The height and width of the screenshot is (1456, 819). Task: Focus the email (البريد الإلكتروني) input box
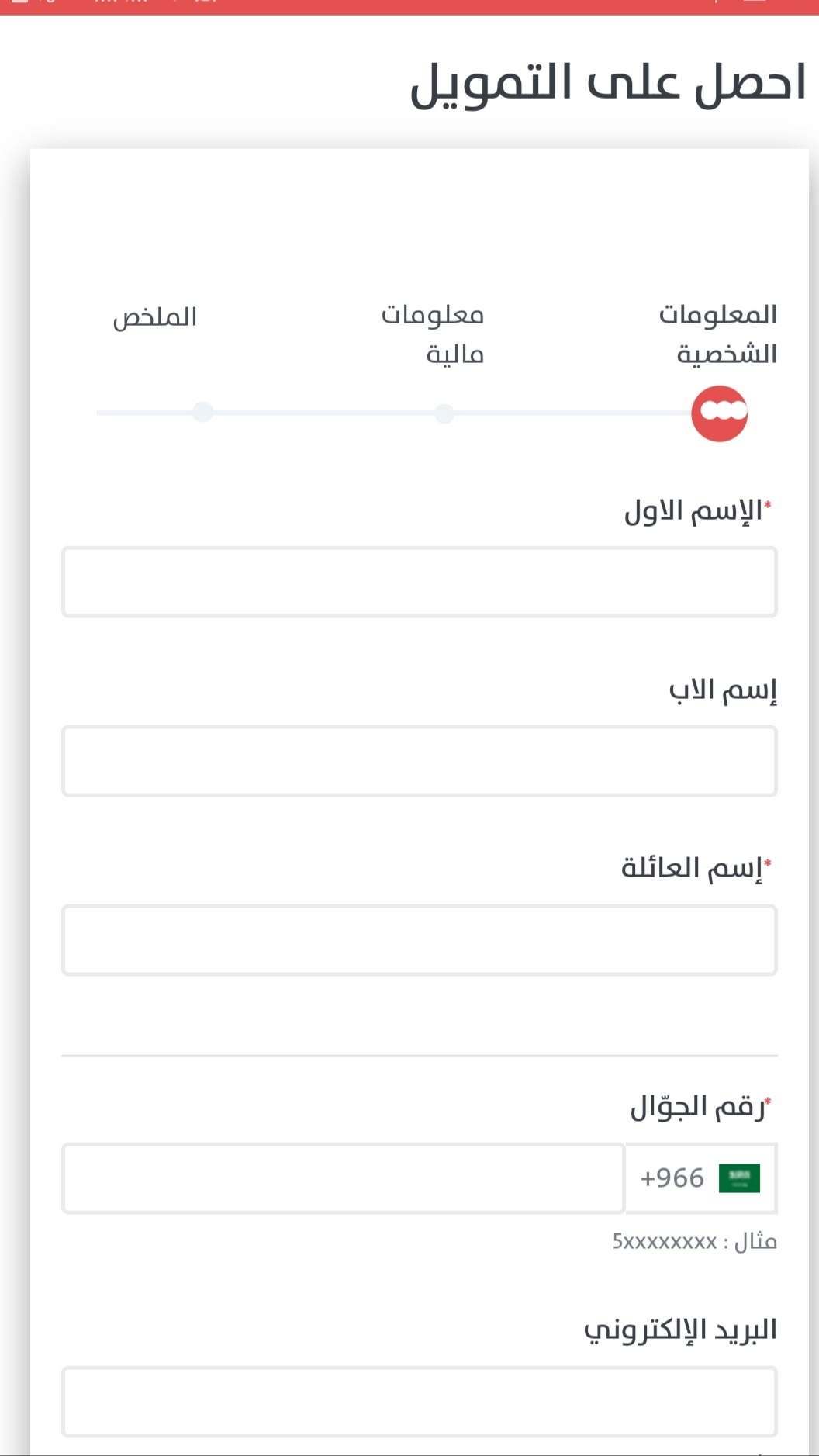pyautogui.click(x=419, y=1401)
